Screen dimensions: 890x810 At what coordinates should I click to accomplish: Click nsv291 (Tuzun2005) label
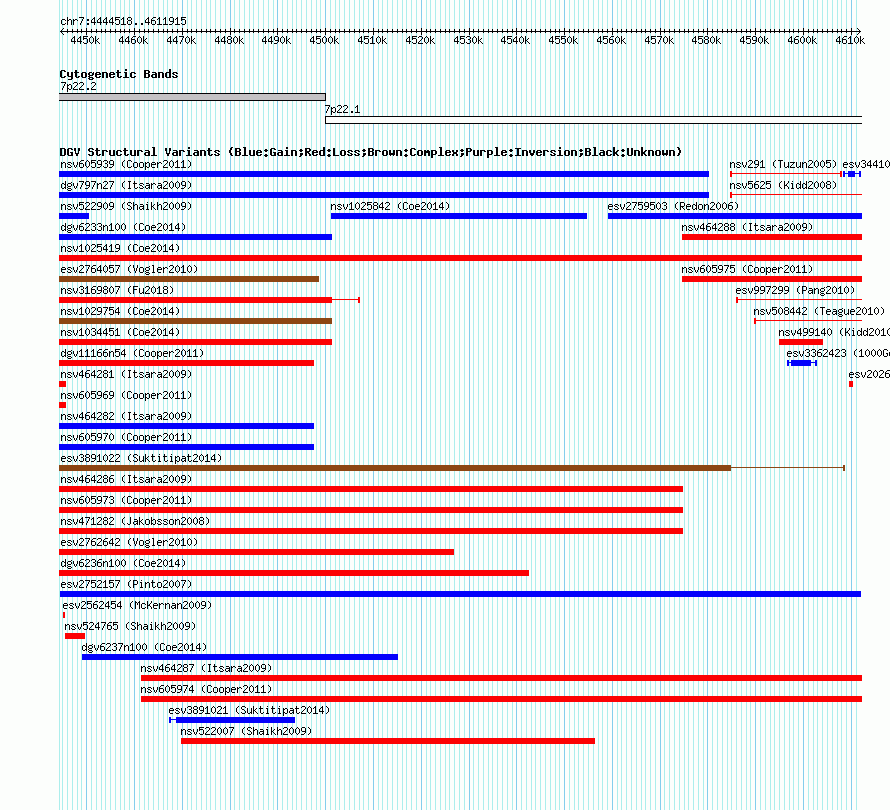(783, 165)
